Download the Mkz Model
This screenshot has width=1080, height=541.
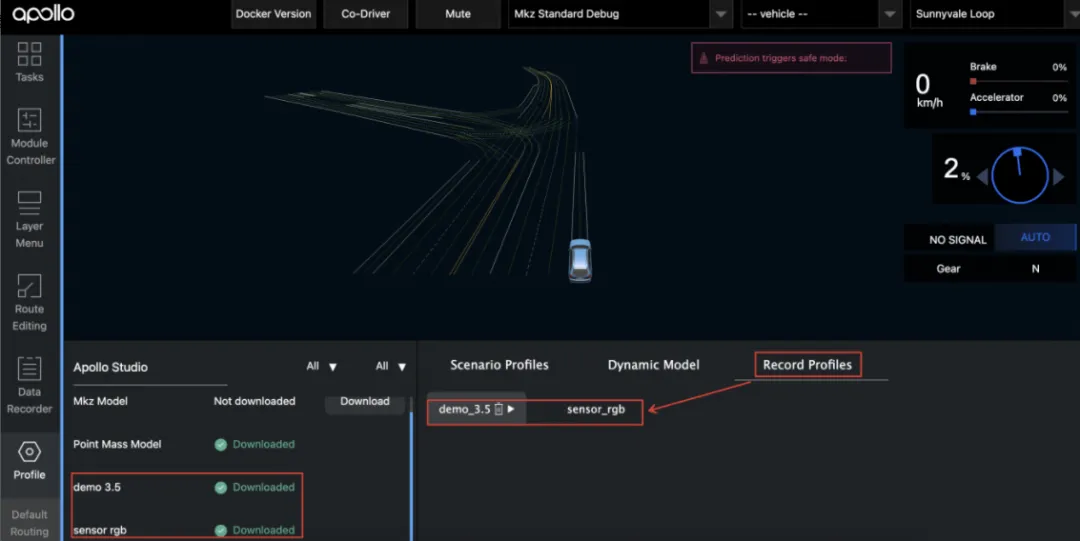tap(364, 401)
